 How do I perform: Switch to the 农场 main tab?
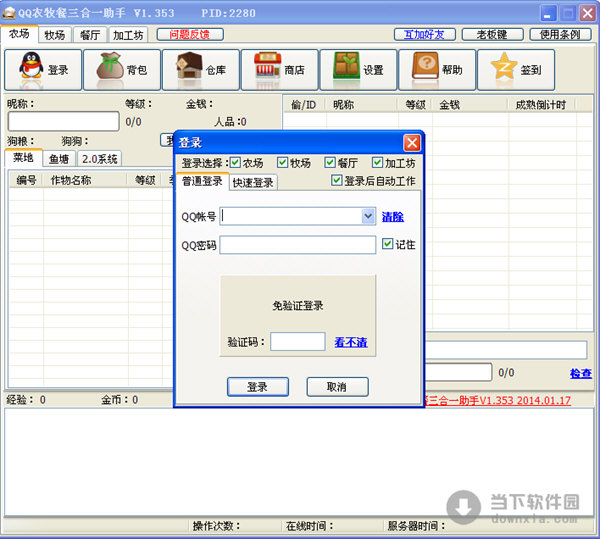19,34
